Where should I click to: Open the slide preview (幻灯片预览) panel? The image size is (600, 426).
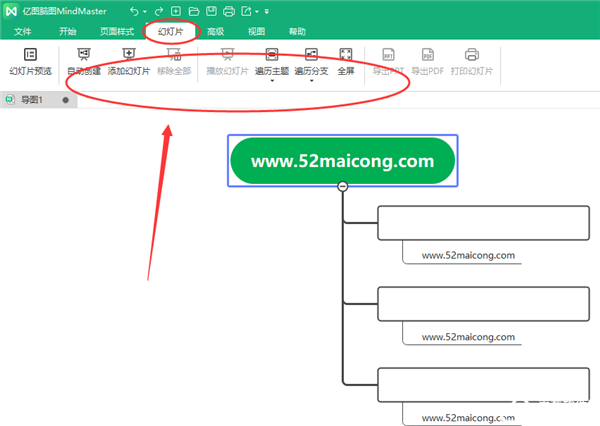click(30, 61)
